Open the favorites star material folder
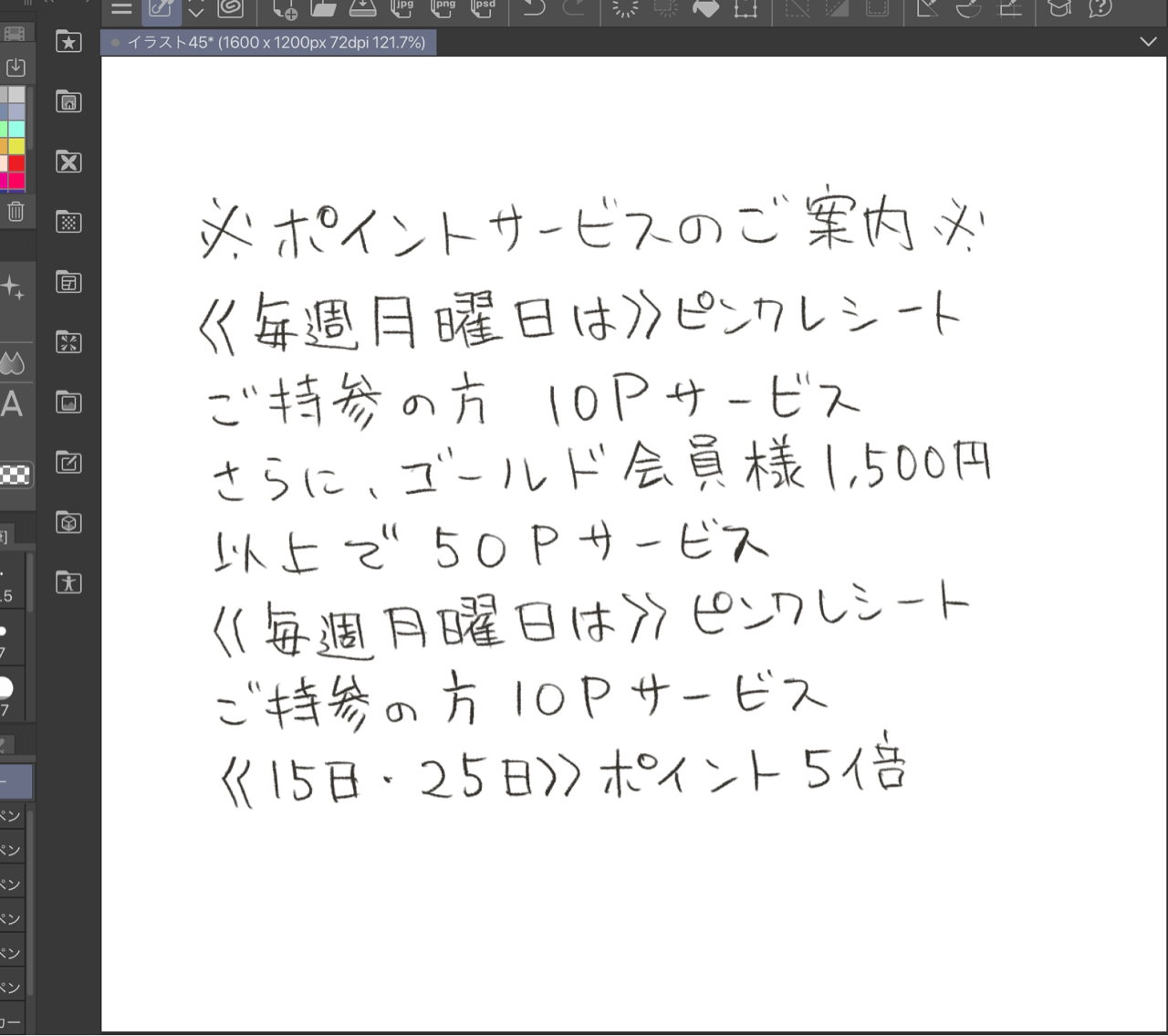Screen dimensions: 1168x1036 click(68, 42)
